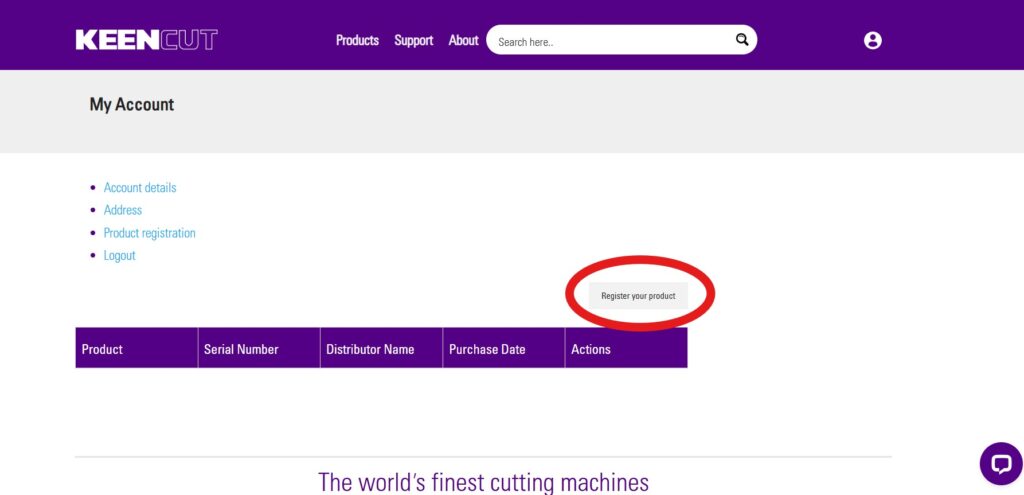Image resolution: width=1024 pixels, height=495 pixels.
Task: Click the Product registration link
Action: [150, 233]
